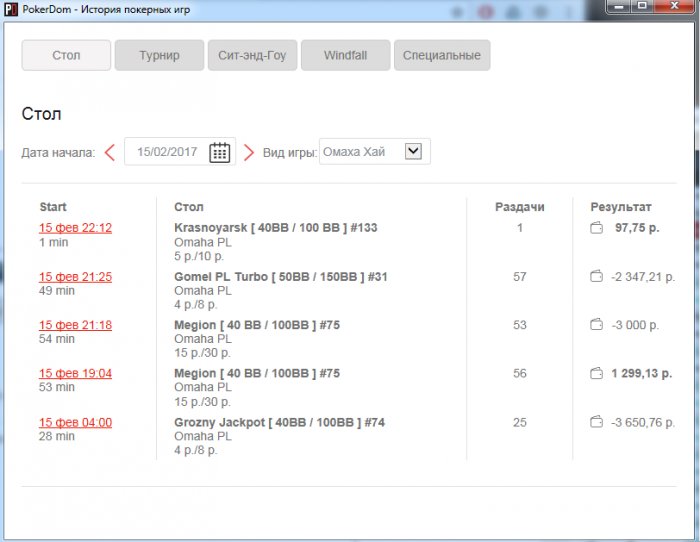Open the Вид игры dropdown arrow
Image resolution: width=700 pixels, height=542 pixels.
click(x=413, y=151)
